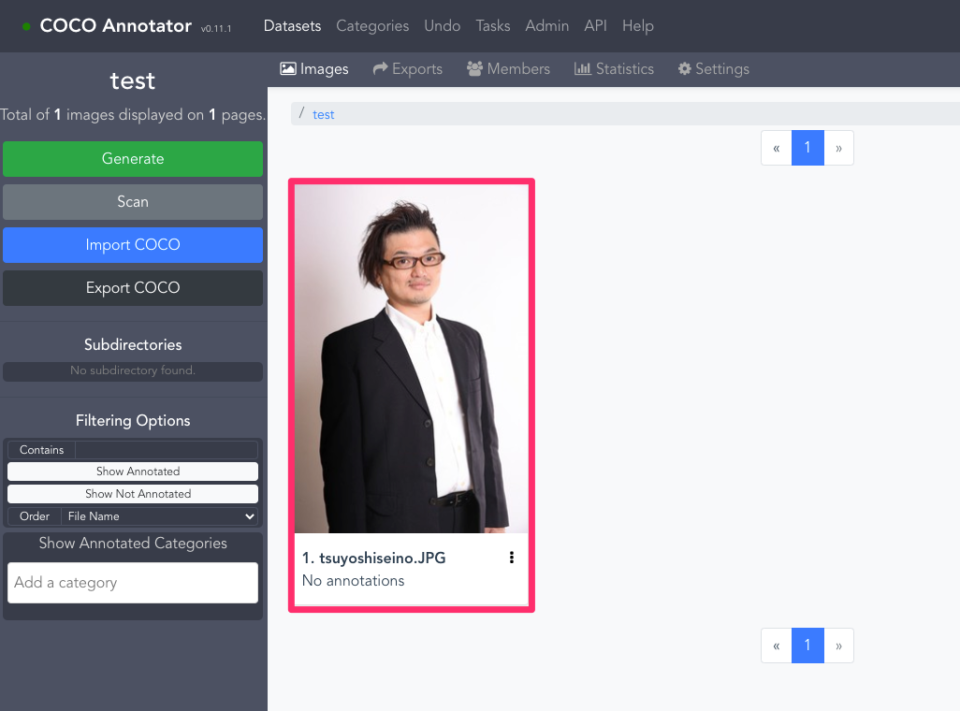Open the Help menu item

click(x=638, y=25)
